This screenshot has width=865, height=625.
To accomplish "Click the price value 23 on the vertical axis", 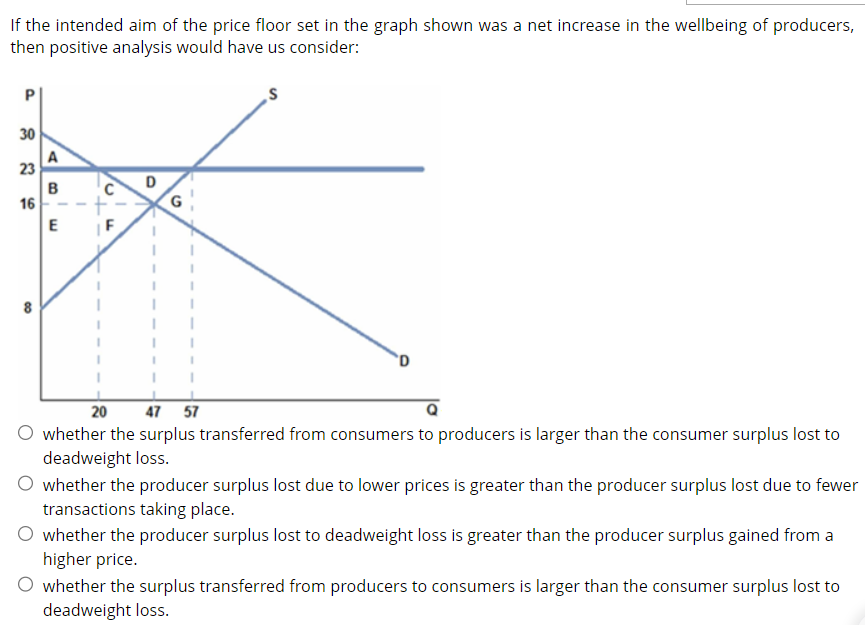I will 26,167.
